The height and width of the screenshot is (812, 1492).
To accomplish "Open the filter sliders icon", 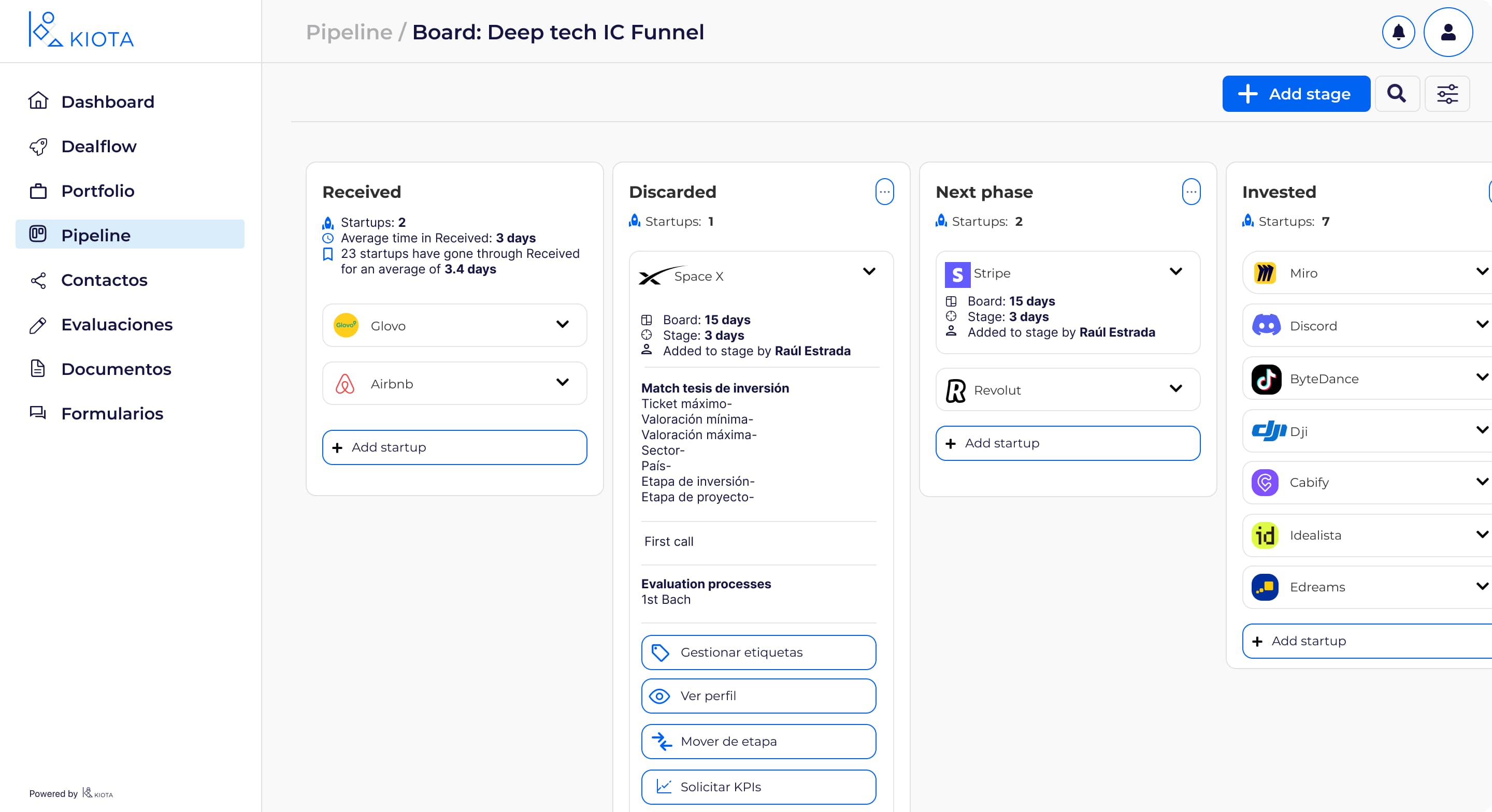I will tap(1447, 93).
